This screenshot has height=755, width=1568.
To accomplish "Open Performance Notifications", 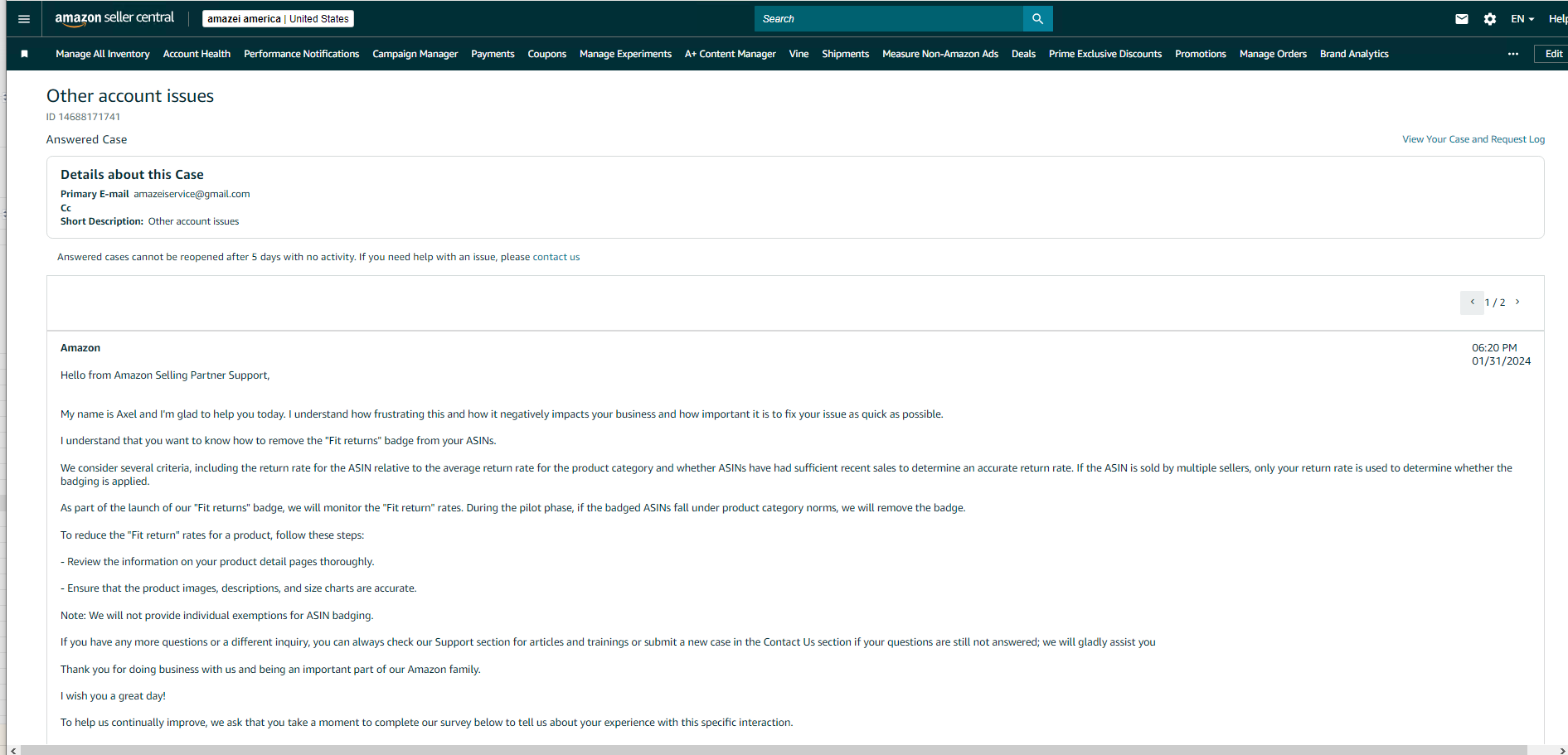I will click(x=302, y=54).
